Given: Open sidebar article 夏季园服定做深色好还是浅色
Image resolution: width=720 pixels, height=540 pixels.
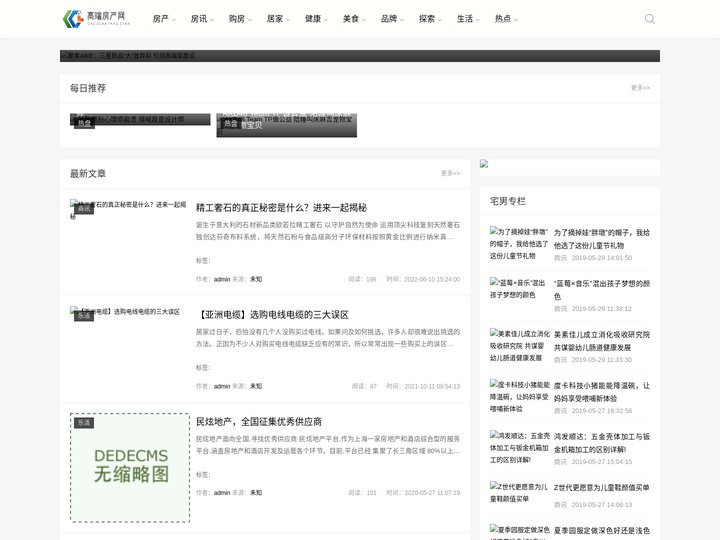Looking at the screenshot, I should point(602,530).
